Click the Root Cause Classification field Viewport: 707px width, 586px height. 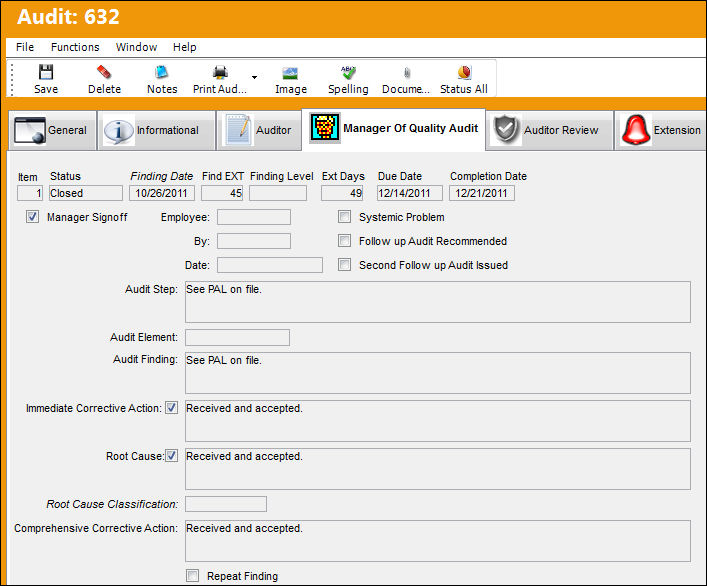point(226,504)
